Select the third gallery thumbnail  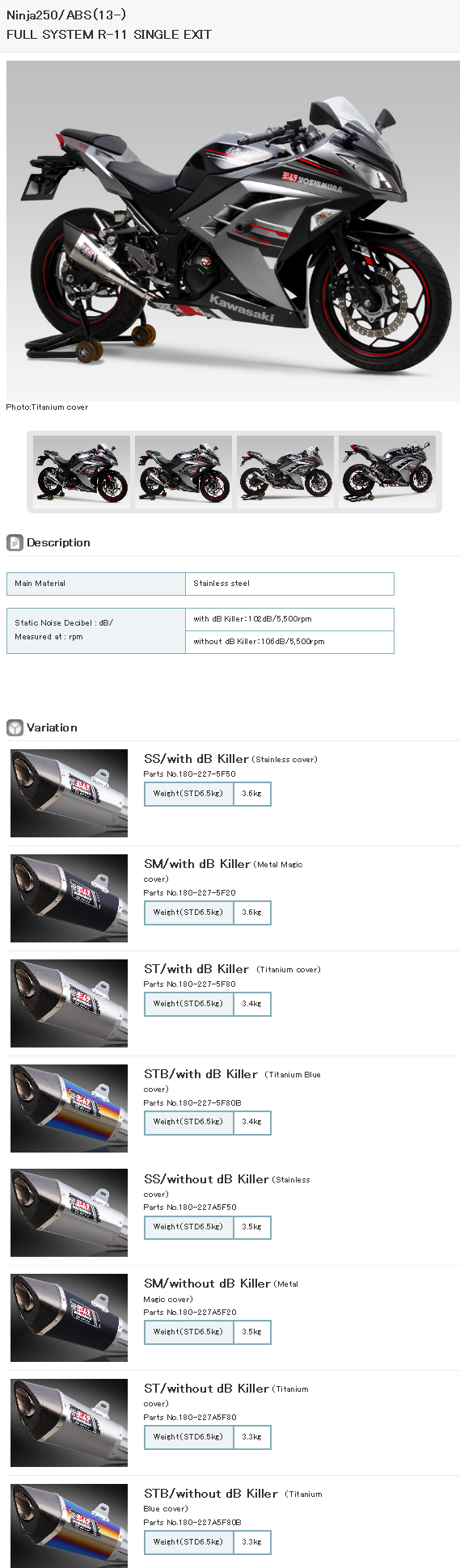point(285,472)
